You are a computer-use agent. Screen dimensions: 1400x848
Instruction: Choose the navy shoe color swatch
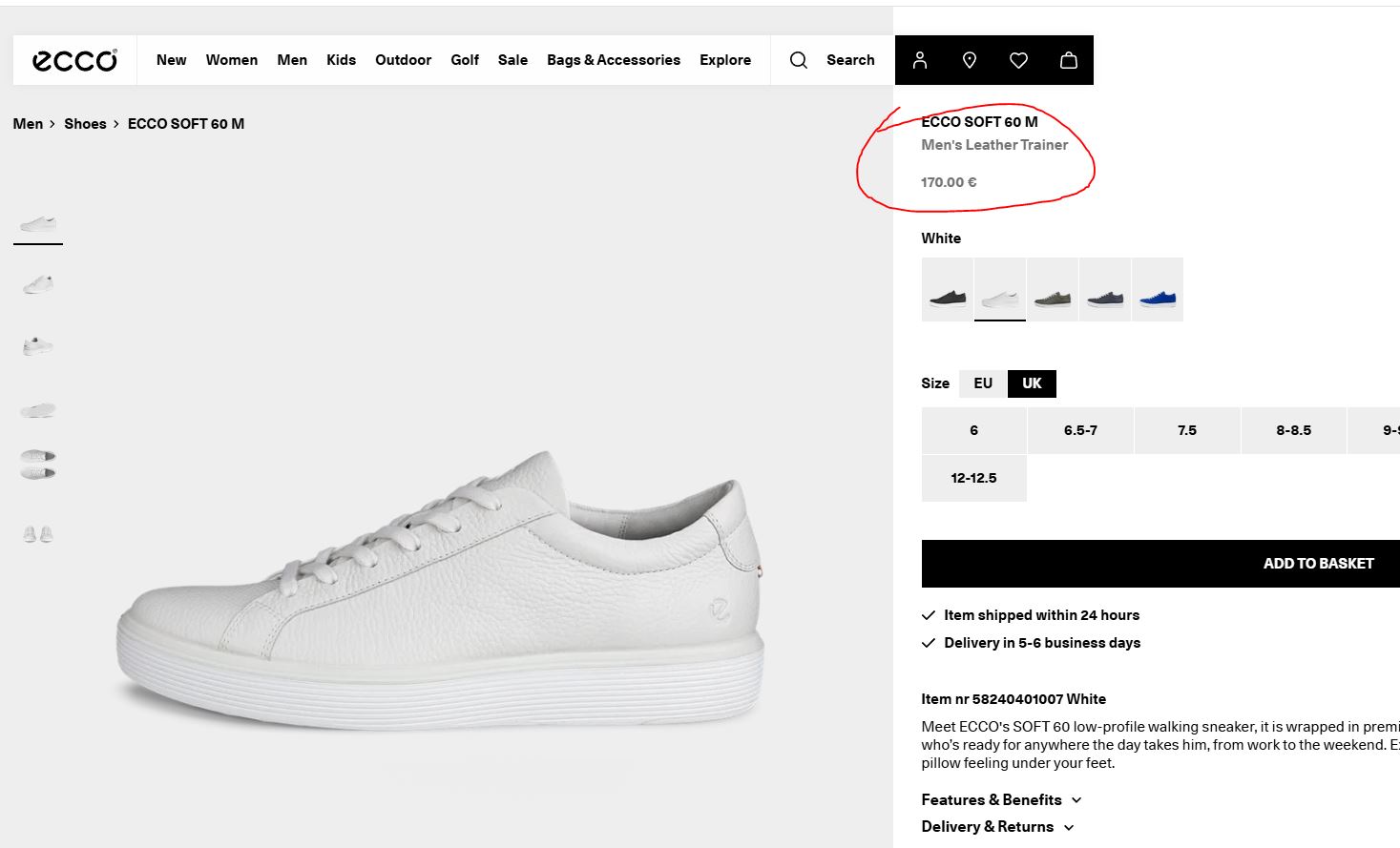click(1105, 289)
